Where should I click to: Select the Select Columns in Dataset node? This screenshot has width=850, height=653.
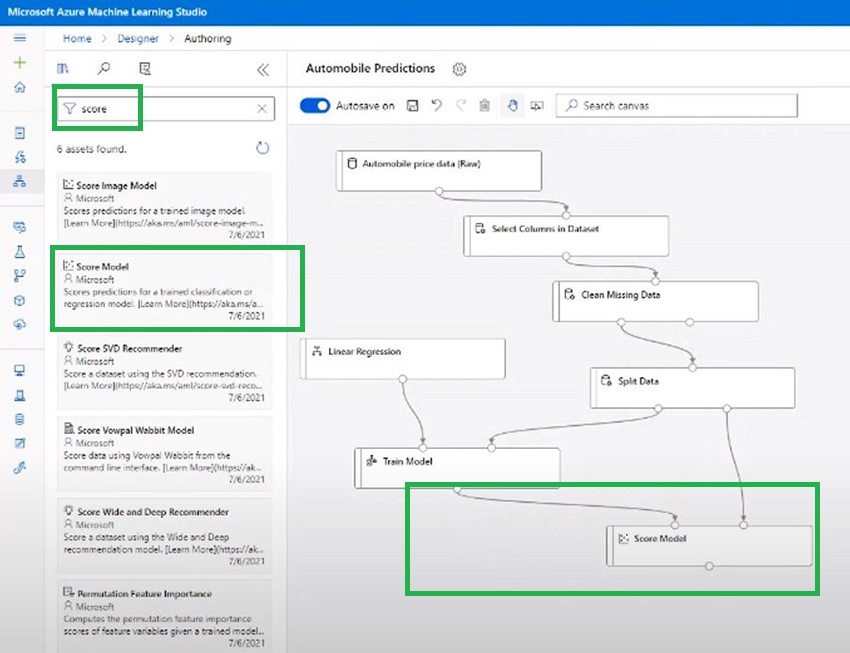pyautogui.click(x=566, y=236)
